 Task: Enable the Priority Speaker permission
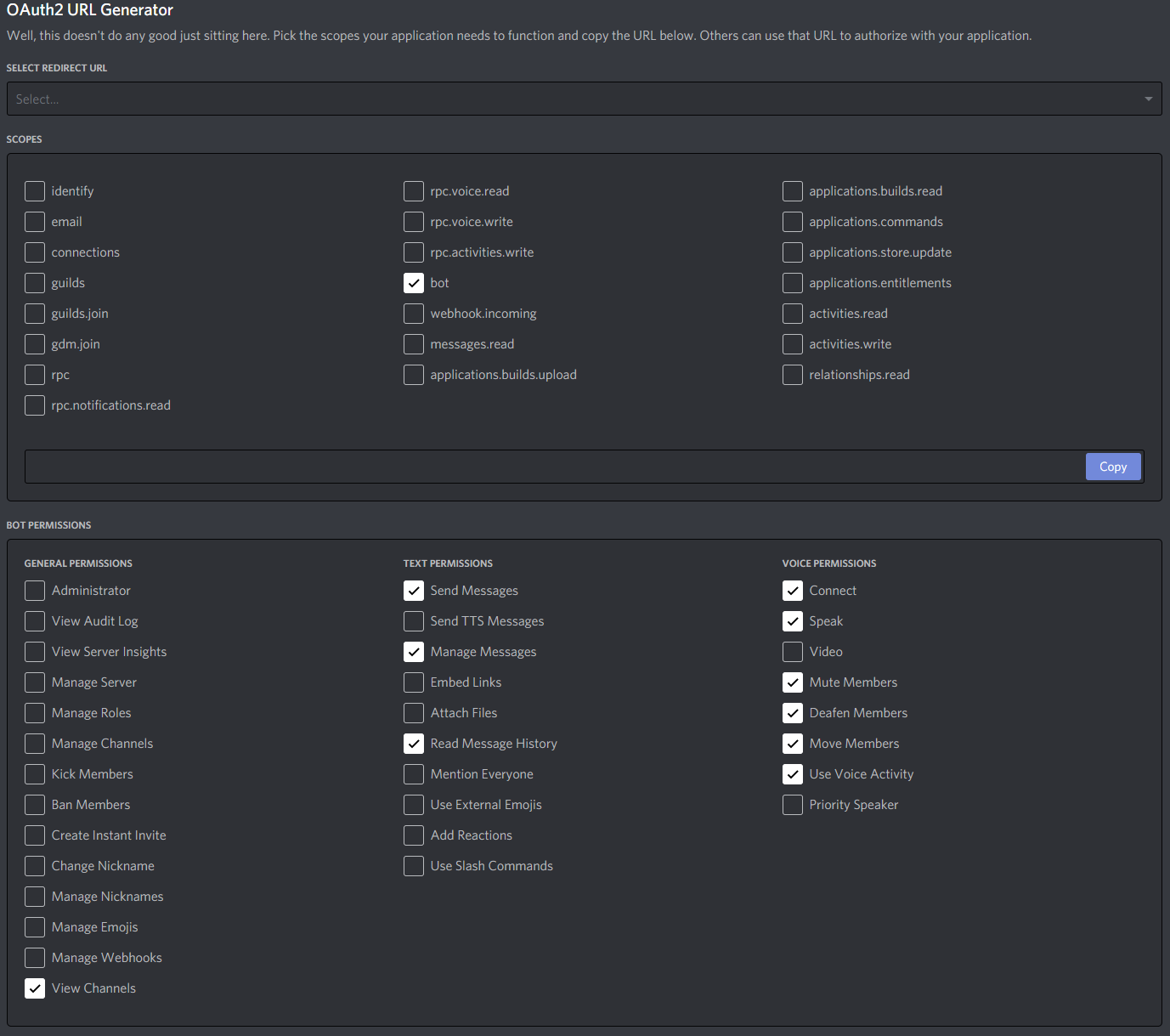coord(792,804)
